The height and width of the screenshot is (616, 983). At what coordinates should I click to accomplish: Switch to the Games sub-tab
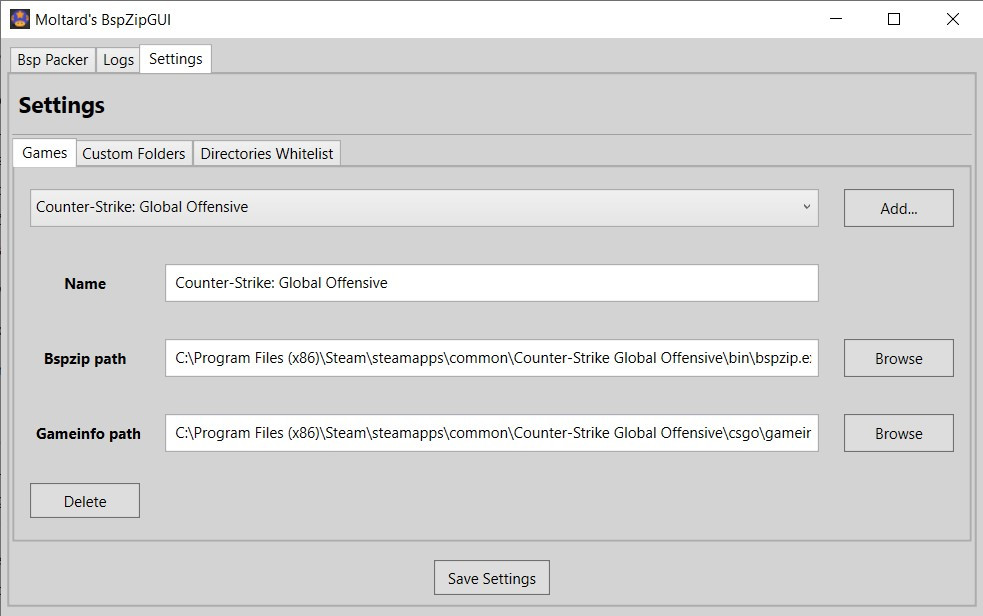tap(43, 153)
